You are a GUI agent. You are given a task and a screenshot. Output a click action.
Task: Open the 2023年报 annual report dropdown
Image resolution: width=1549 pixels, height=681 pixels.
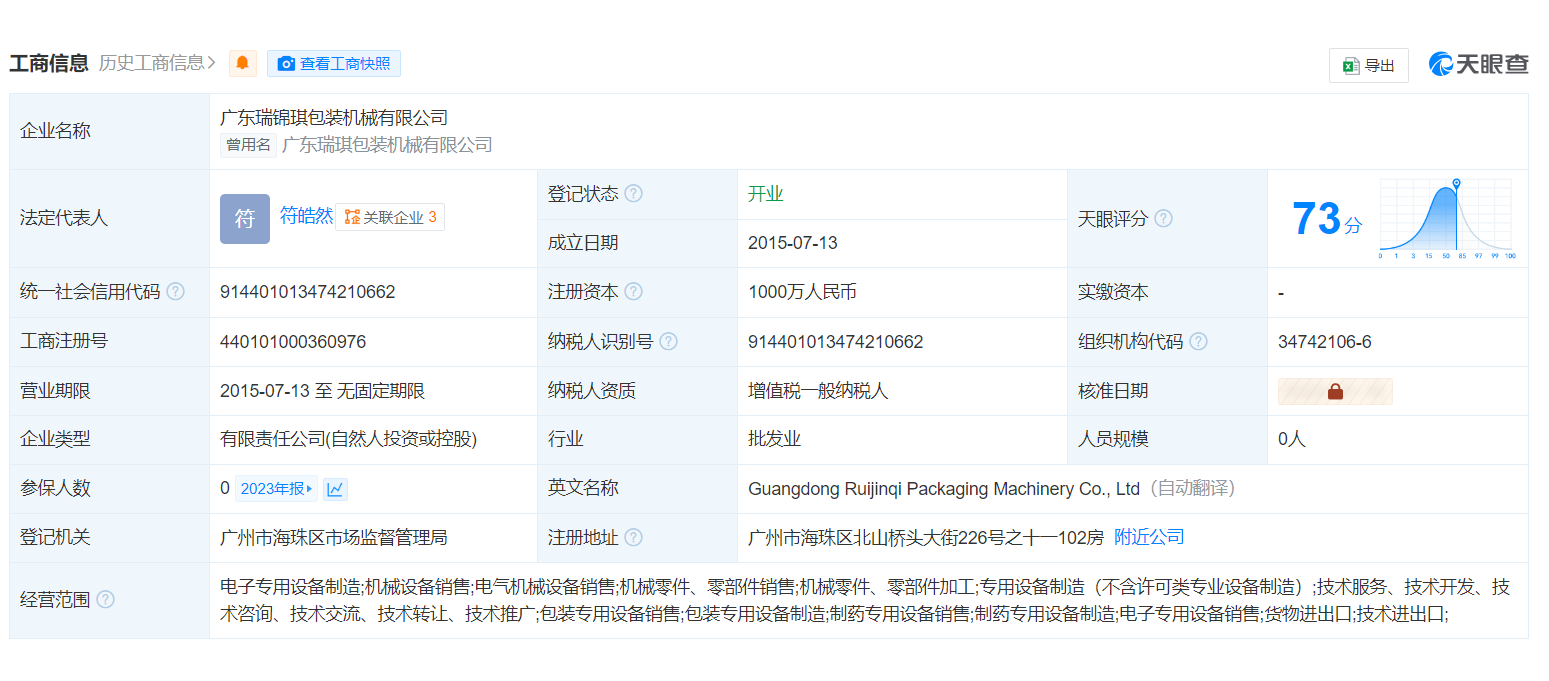[276, 489]
